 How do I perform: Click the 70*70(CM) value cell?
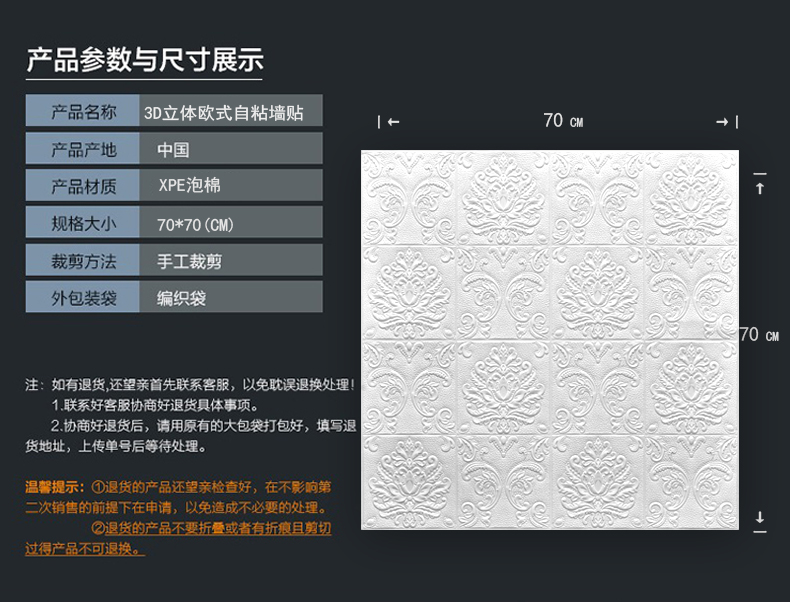[x=231, y=222]
